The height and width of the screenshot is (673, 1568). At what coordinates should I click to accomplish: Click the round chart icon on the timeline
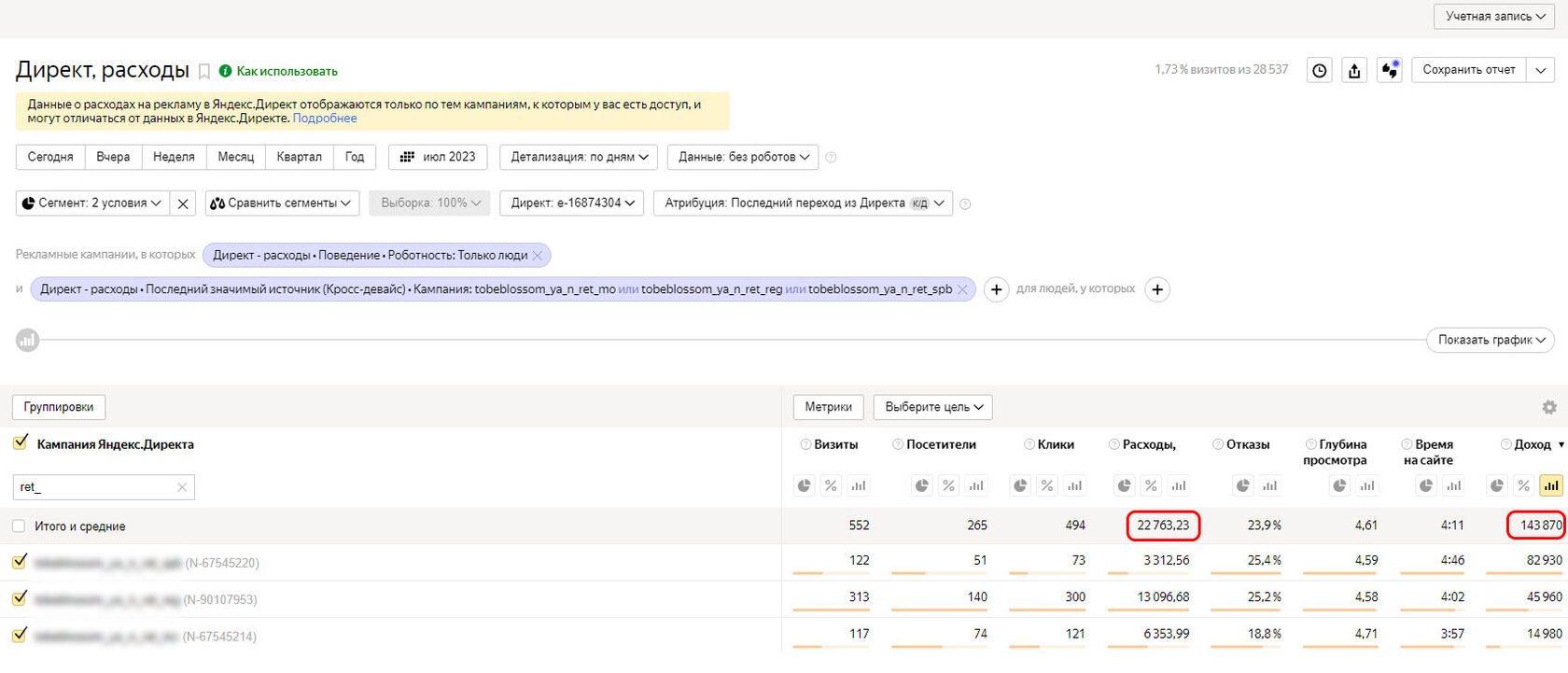(28, 341)
